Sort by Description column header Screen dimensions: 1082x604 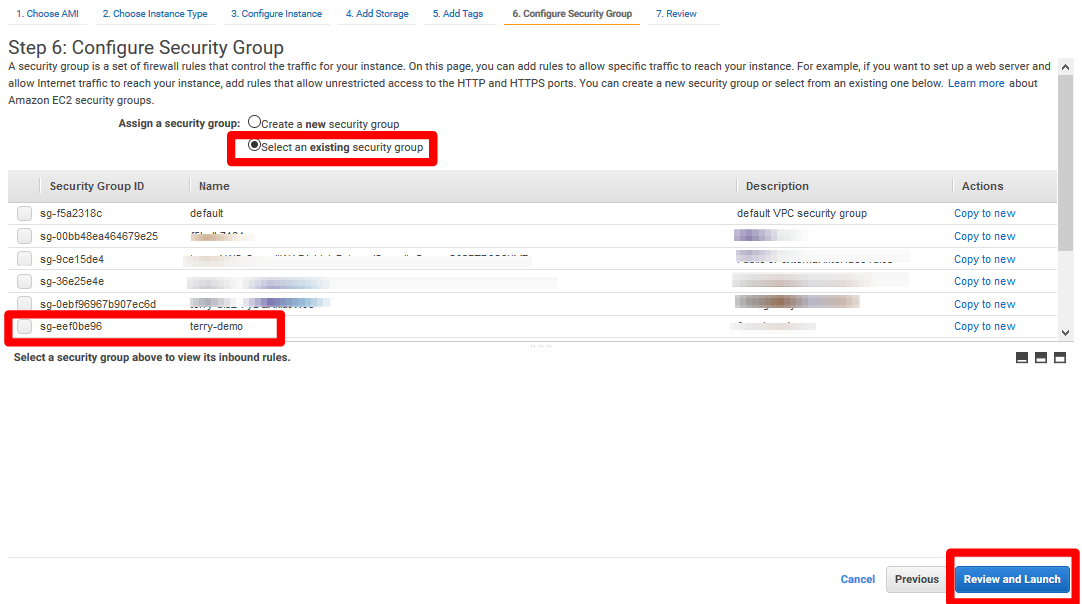pos(777,186)
